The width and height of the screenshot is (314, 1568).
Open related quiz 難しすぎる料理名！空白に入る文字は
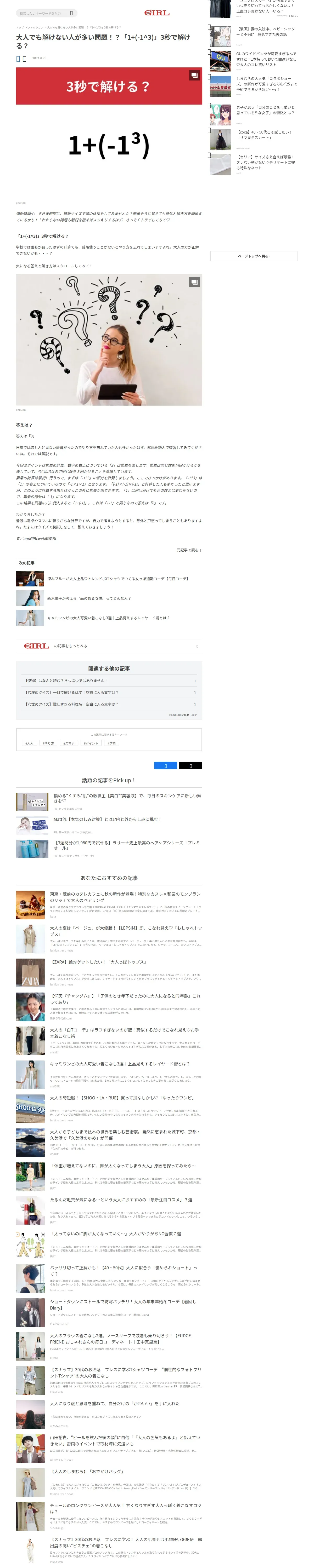tap(109, 704)
